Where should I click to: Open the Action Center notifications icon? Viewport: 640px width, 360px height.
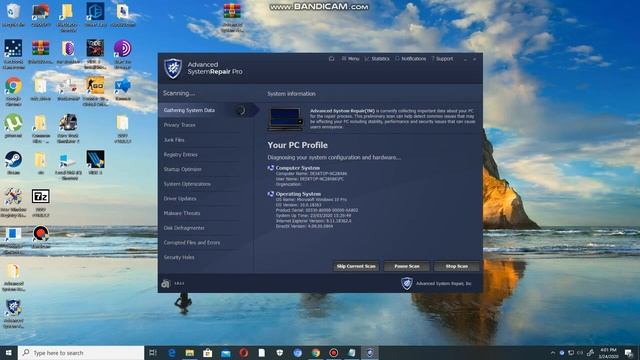(x=629, y=353)
